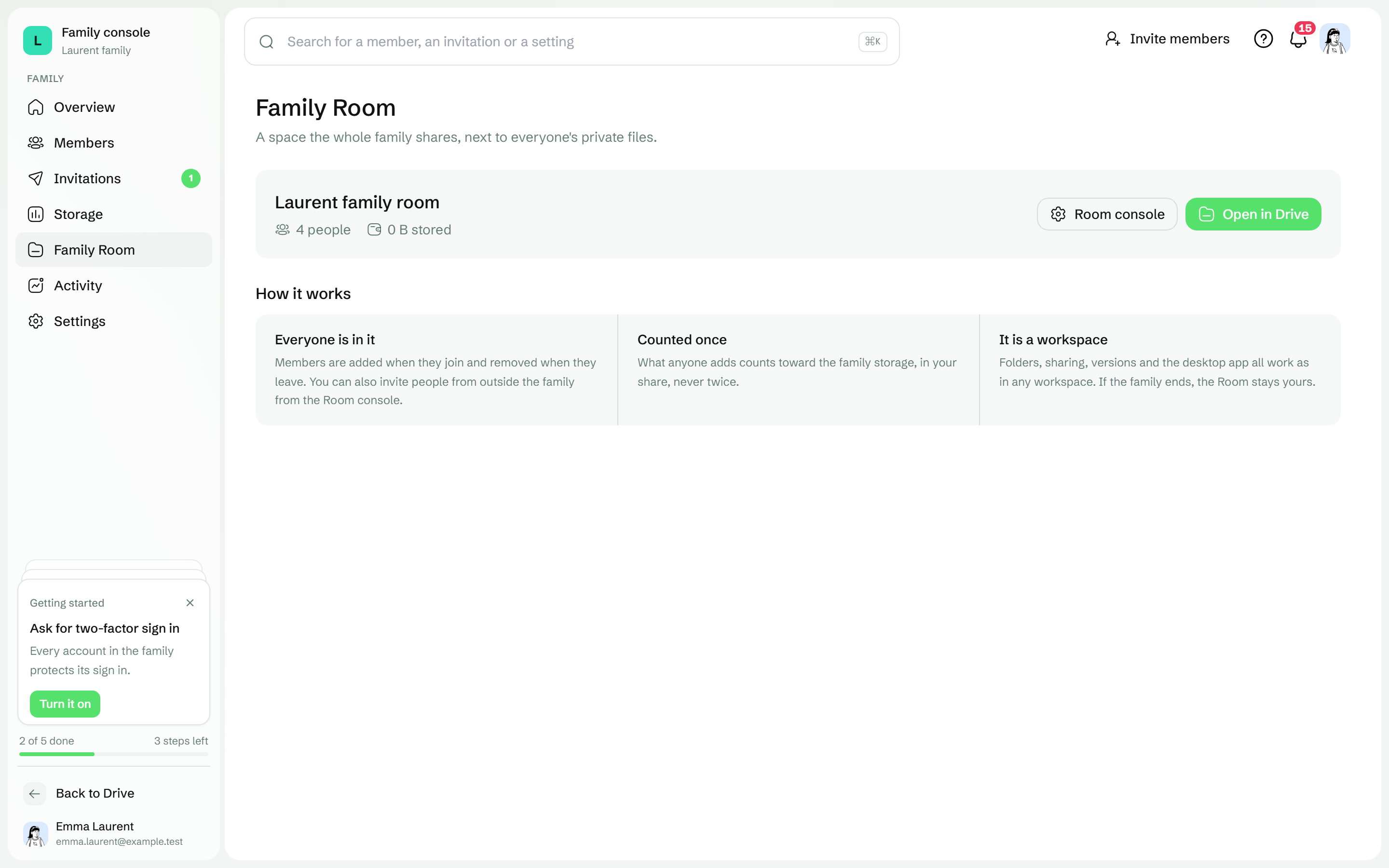This screenshot has height=868, width=1389.
Task: Dismiss the Getting started card
Action: point(190,603)
